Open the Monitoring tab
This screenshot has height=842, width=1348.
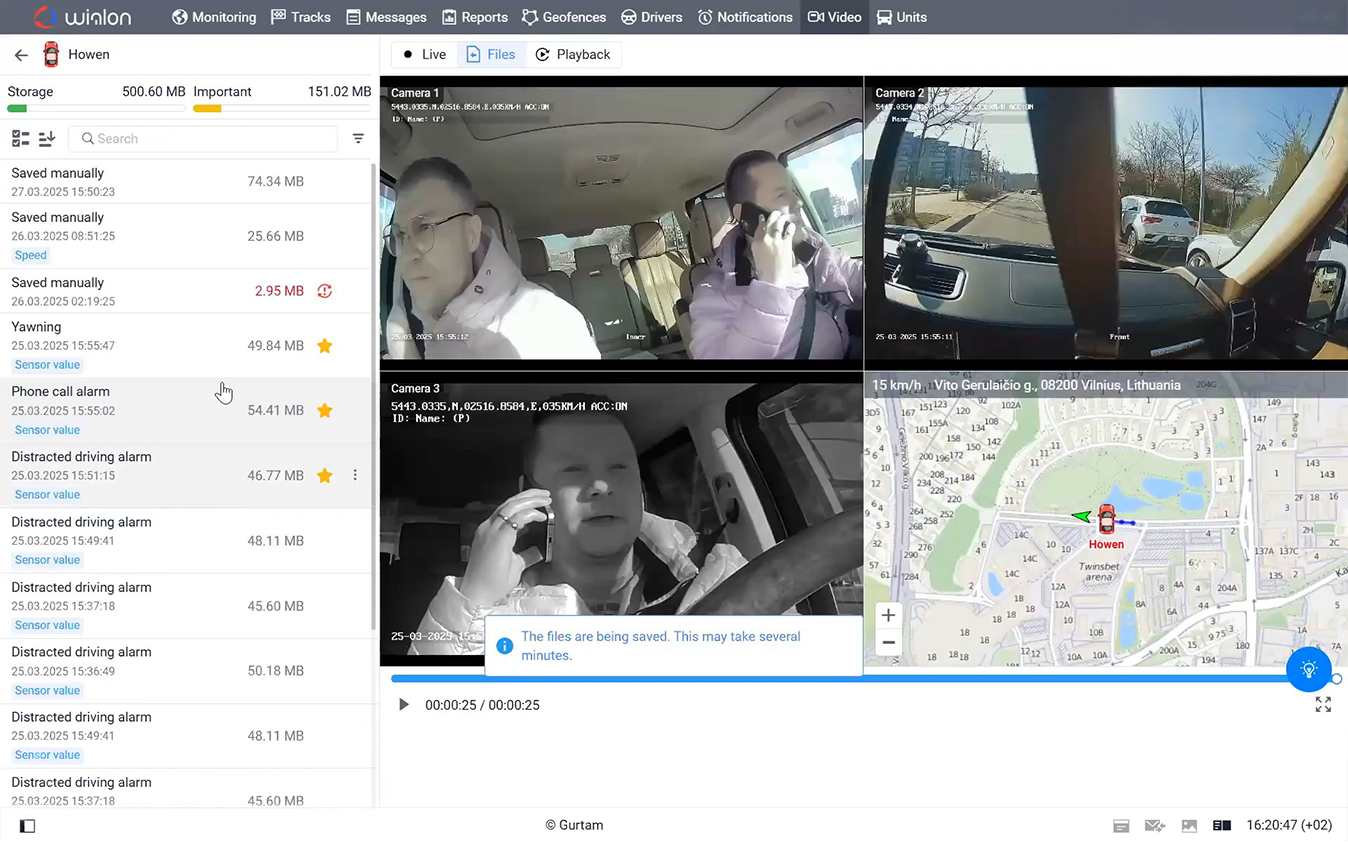214,17
